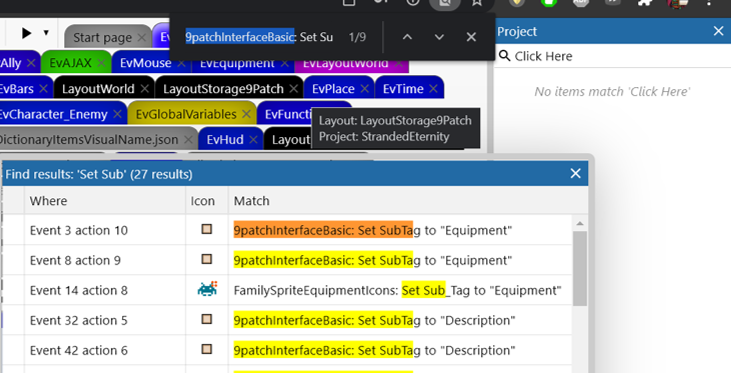Image resolution: width=731 pixels, height=373 pixels.
Task: Close the Project panel
Action: (x=718, y=31)
